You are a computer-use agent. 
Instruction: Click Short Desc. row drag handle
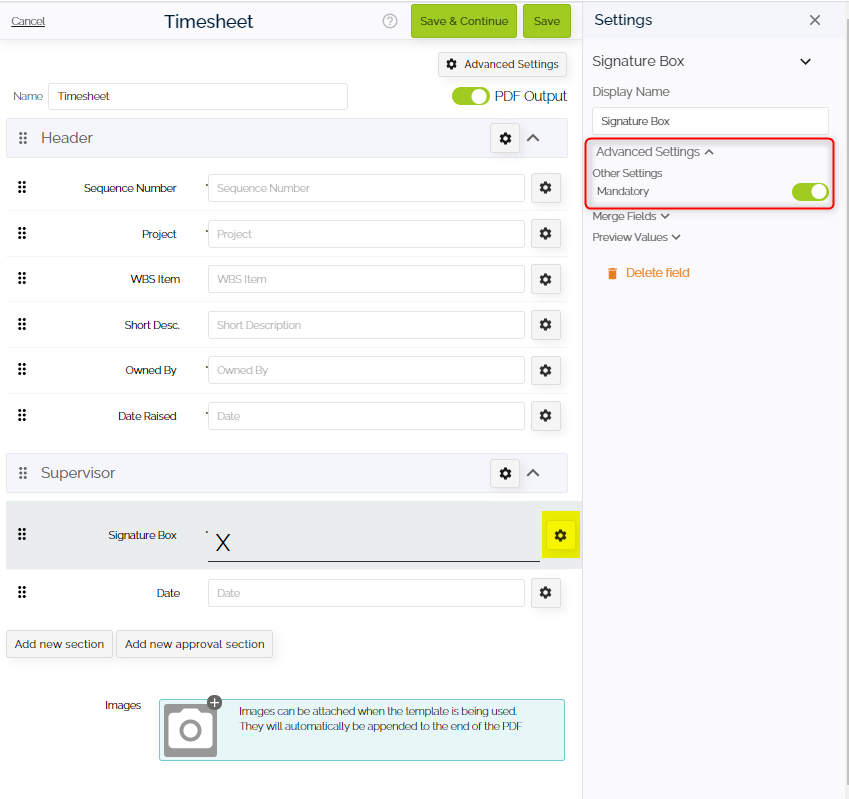(22, 324)
